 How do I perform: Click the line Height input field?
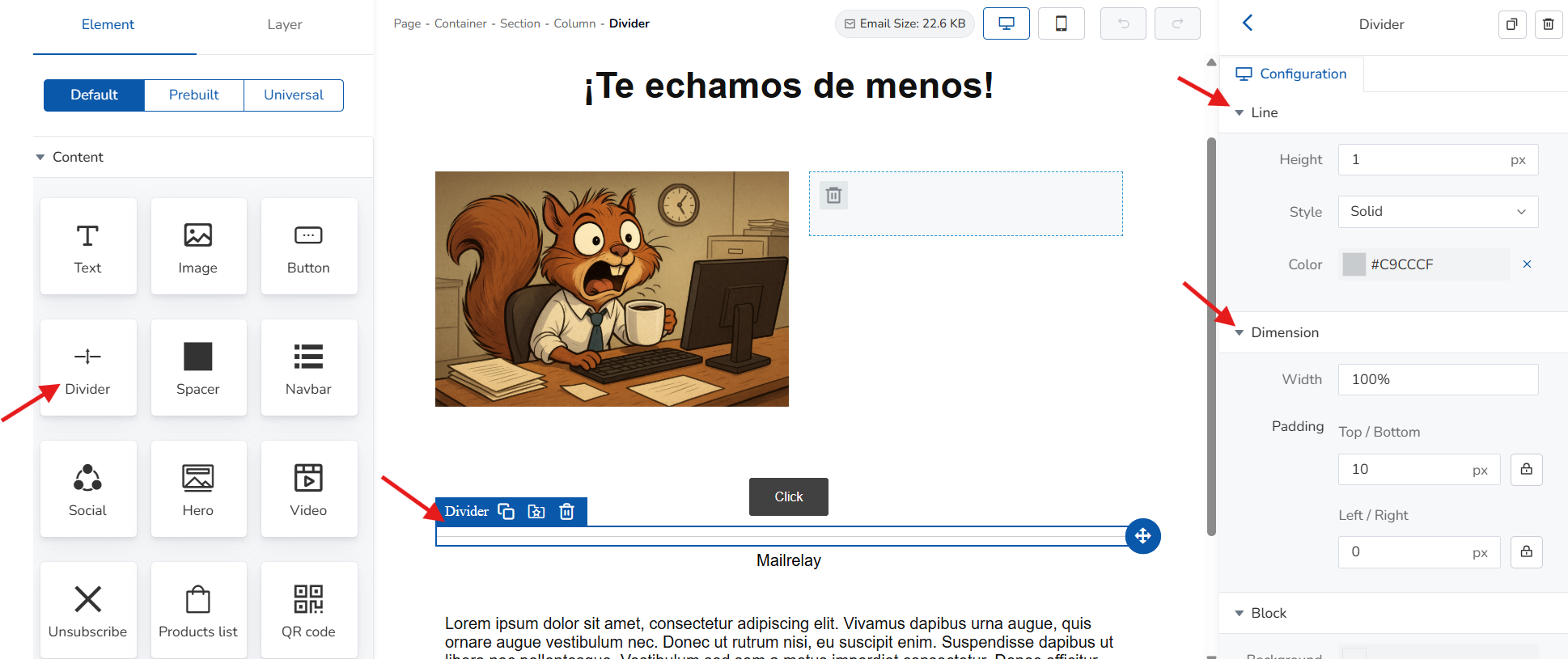(x=1439, y=160)
